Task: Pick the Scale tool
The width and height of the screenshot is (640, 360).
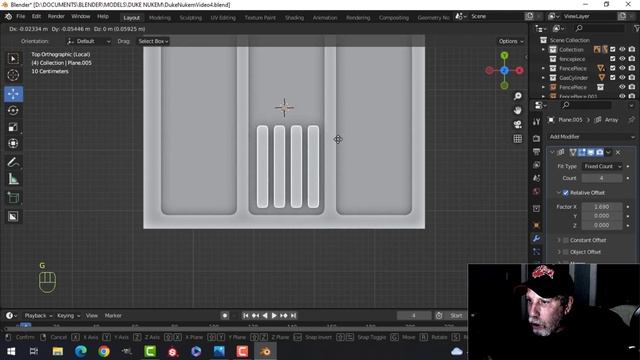Action: pyautogui.click(x=13, y=127)
